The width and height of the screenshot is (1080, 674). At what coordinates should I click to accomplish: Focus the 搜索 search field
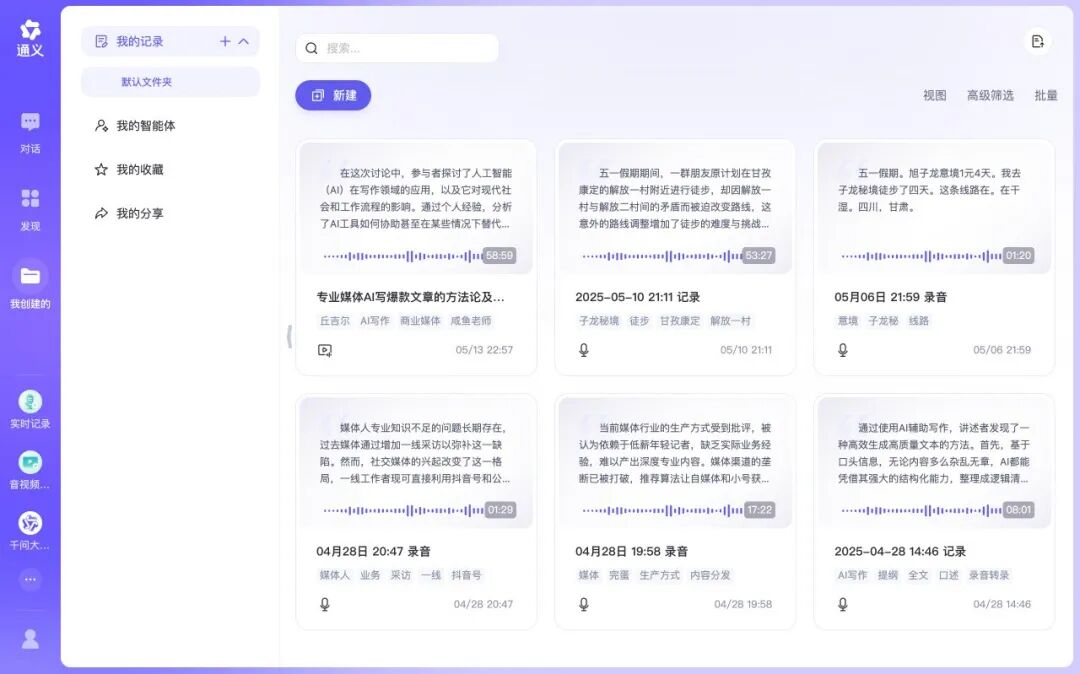pos(397,48)
